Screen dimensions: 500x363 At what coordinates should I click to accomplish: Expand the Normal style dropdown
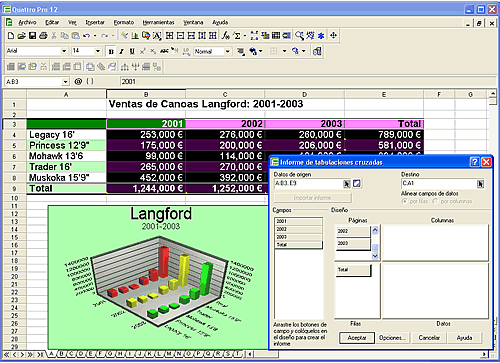[x=227, y=51]
